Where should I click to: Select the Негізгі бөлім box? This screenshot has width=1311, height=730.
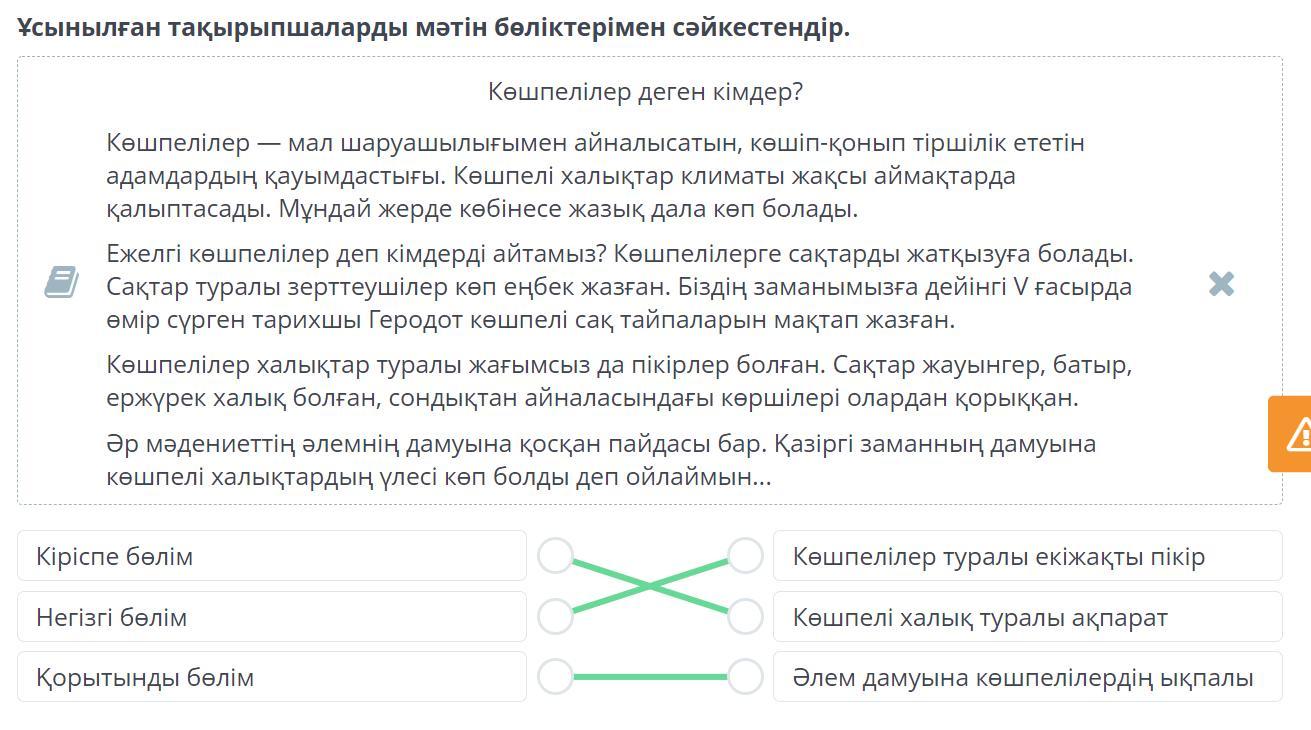point(271,617)
